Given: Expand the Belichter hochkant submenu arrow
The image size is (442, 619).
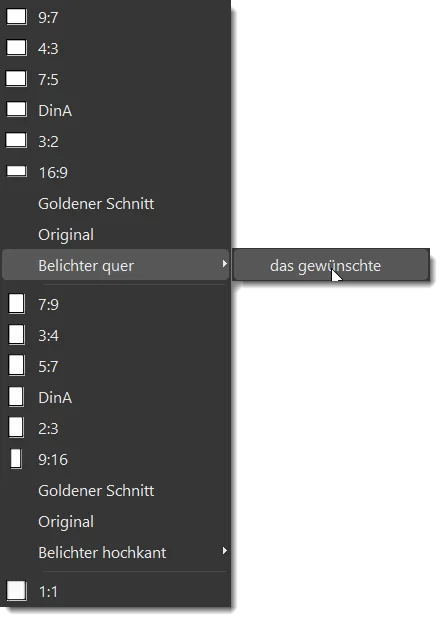Looking at the screenshot, I should pos(224,551).
